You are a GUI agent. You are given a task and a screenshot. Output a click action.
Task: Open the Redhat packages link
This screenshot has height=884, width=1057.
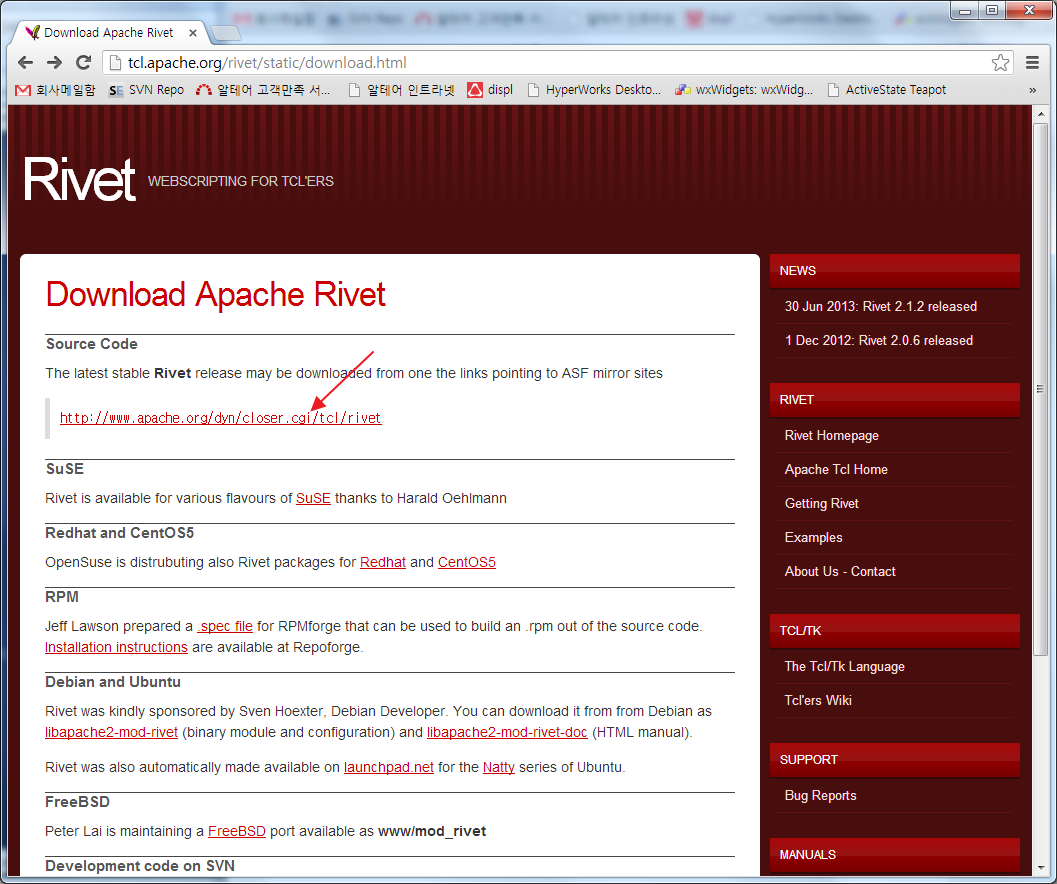(383, 562)
